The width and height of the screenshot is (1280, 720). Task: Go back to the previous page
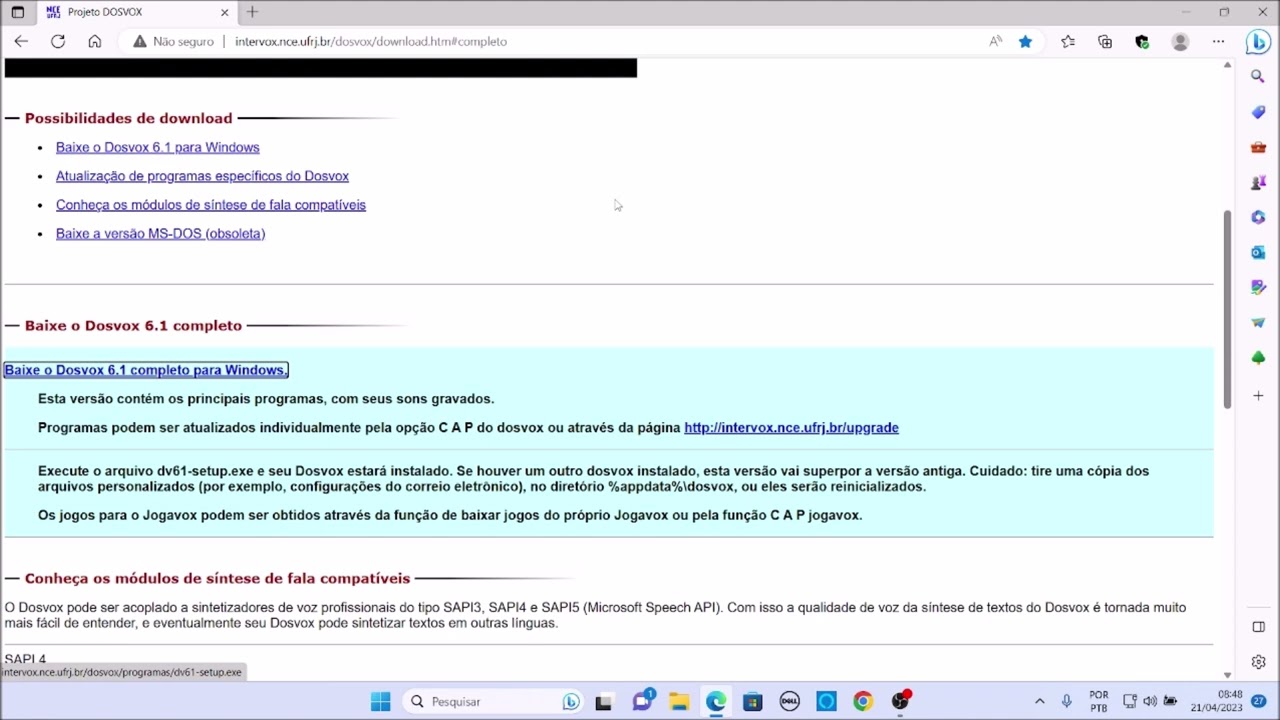(21, 41)
